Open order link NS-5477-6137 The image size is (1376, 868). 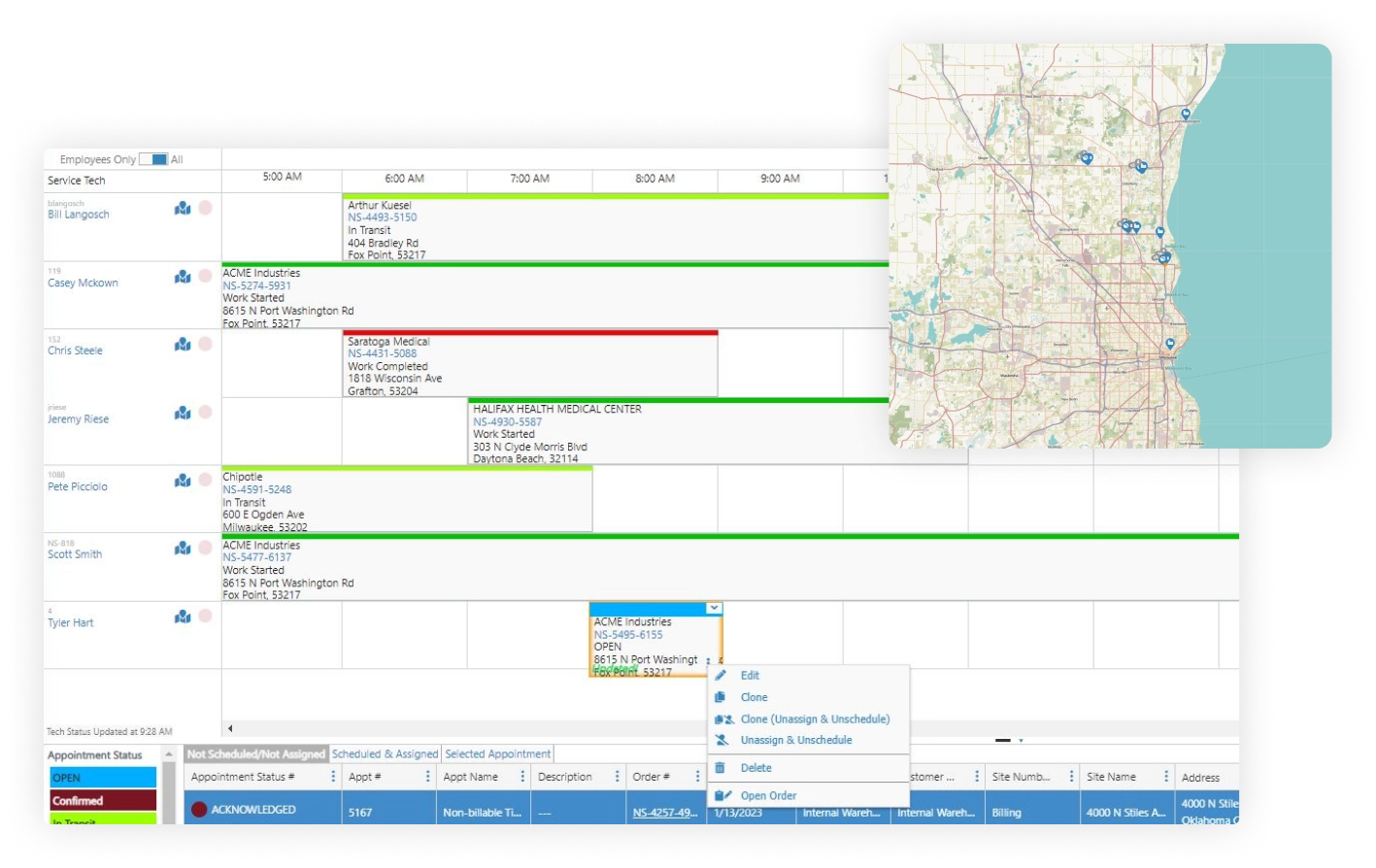pyautogui.click(x=257, y=557)
